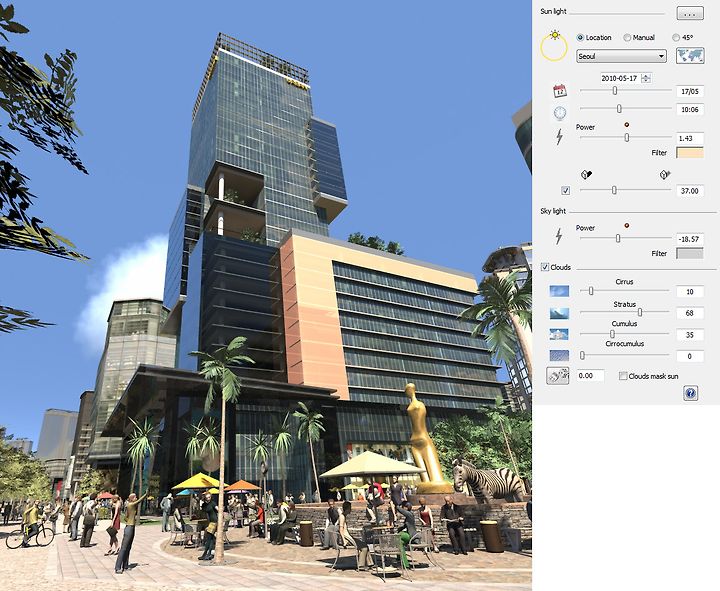Click the clock time icon
Screen dimensions: 720x591
pos(560,113)
